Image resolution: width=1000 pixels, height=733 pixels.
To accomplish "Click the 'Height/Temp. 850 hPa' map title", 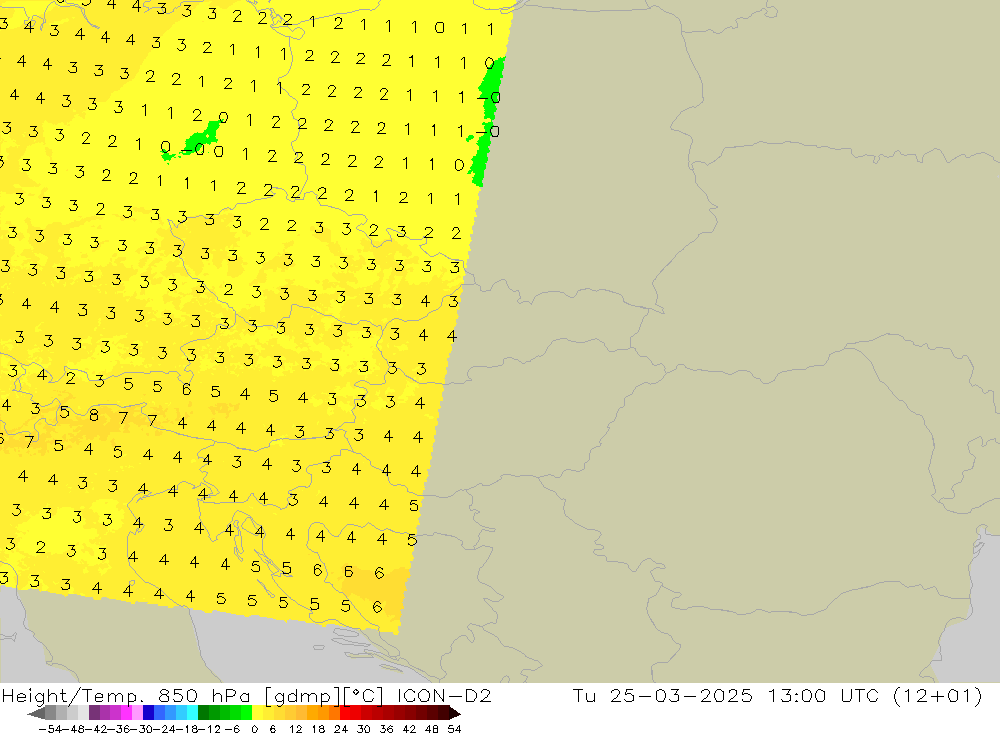I will click(x=128, y=695).
